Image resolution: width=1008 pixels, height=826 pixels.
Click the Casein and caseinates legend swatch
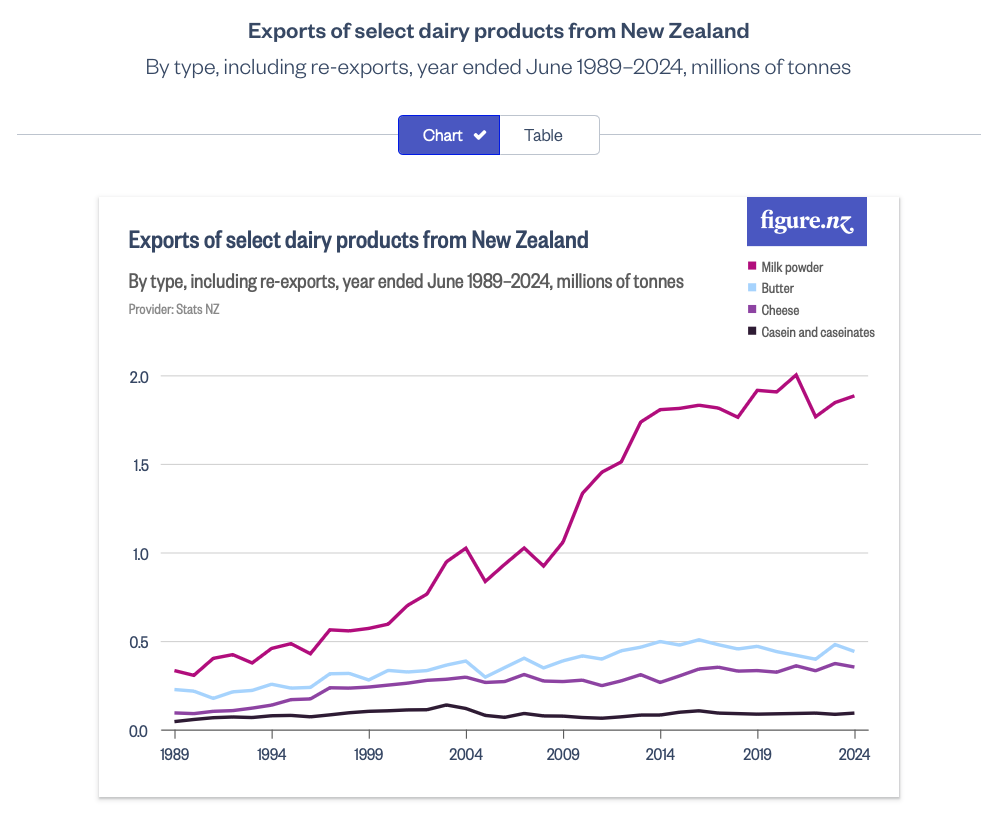point(751,332)
